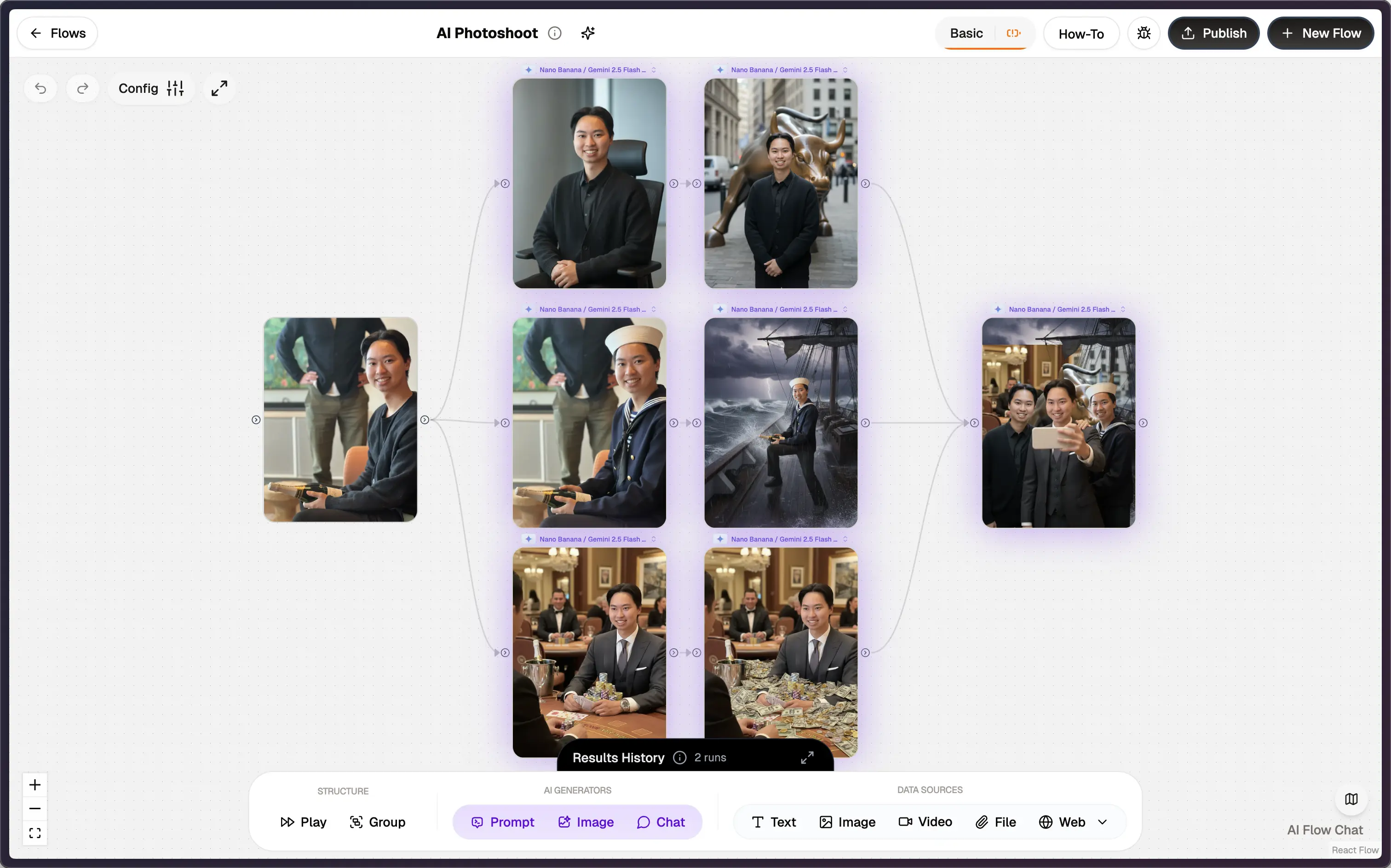Expand the Results History panel
This screenshot has width=1391, height=868.
pyautogui.click(x=807, y=758)
